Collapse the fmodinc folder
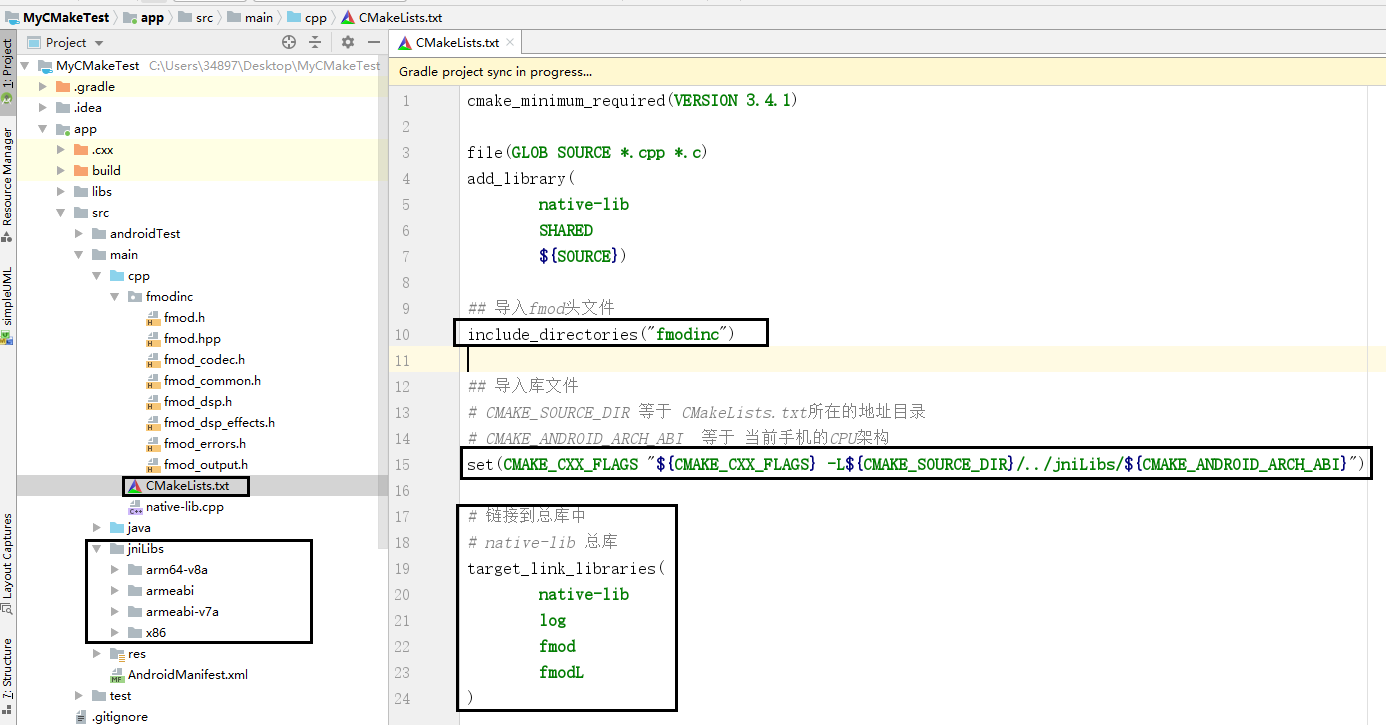The height and width of the screenshot is (725, 1386). (x=115, y=297)
